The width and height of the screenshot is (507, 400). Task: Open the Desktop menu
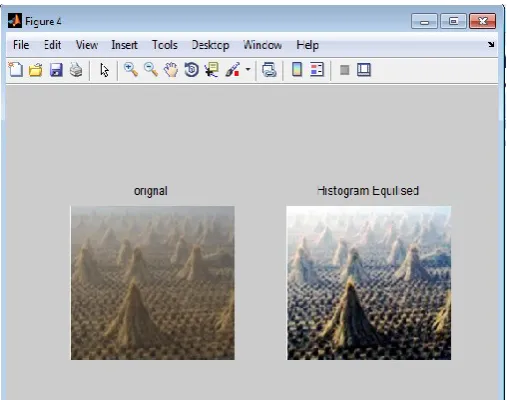[210, 45]
